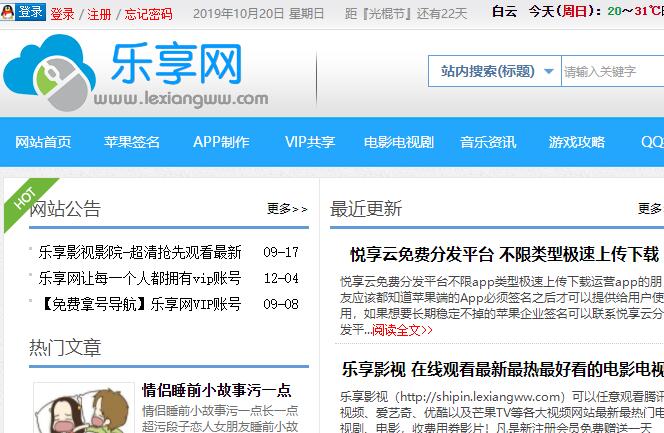Screen dimensions: 664x433
Task: Open the 苹果签名 nav menu item
Action: 132,142
